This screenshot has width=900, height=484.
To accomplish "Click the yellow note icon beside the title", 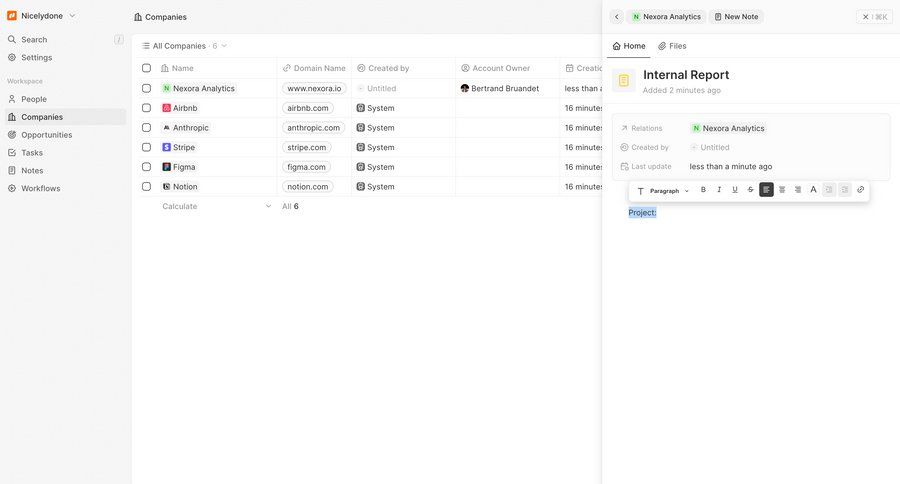I will point(624,80).
